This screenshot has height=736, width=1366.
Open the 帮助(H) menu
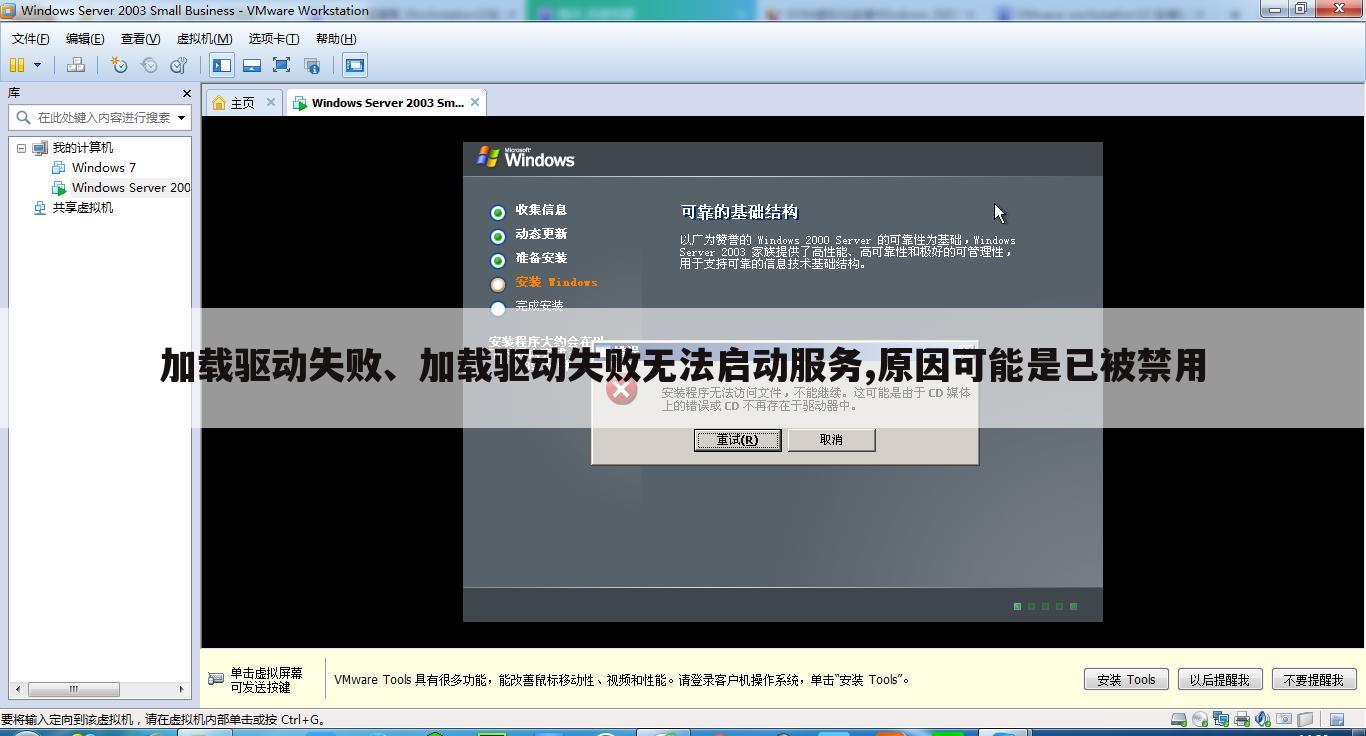tap(336, 38)
